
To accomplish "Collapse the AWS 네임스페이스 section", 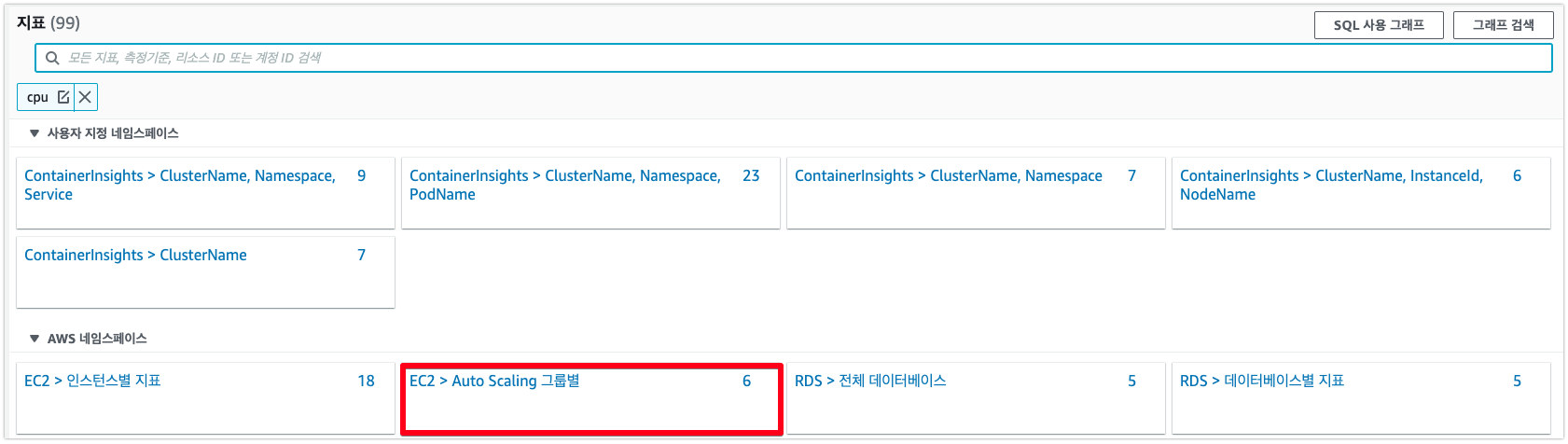I will [35, 339].
